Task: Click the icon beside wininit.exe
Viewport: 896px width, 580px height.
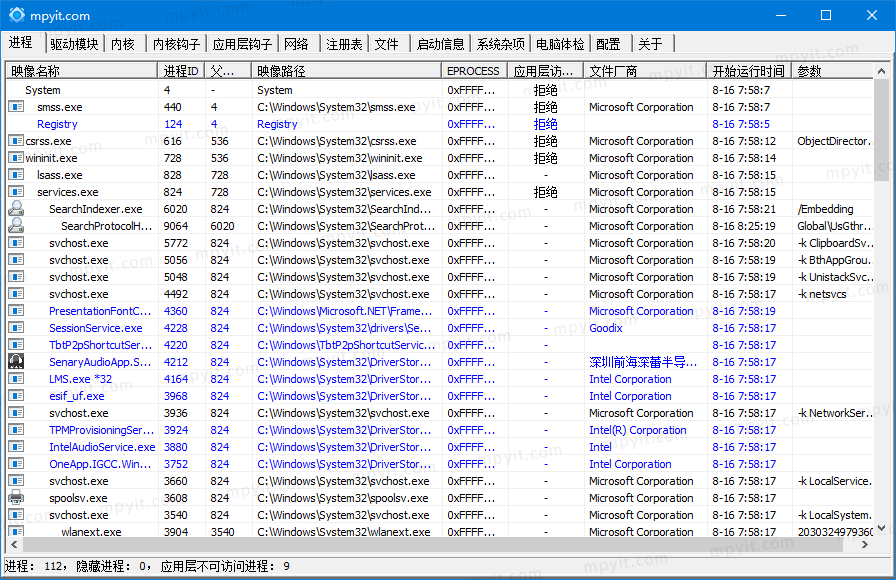Action: (x=16, y=158)
